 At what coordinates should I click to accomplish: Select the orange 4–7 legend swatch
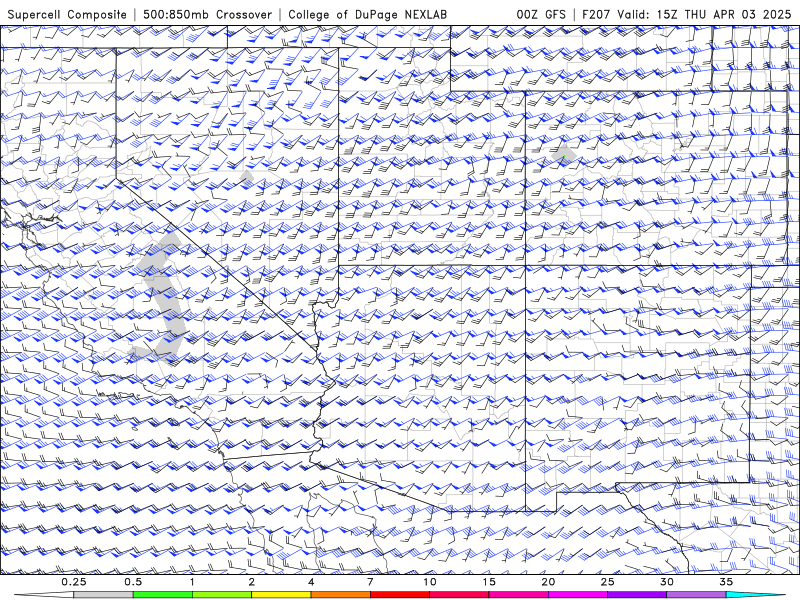[340, 595]
